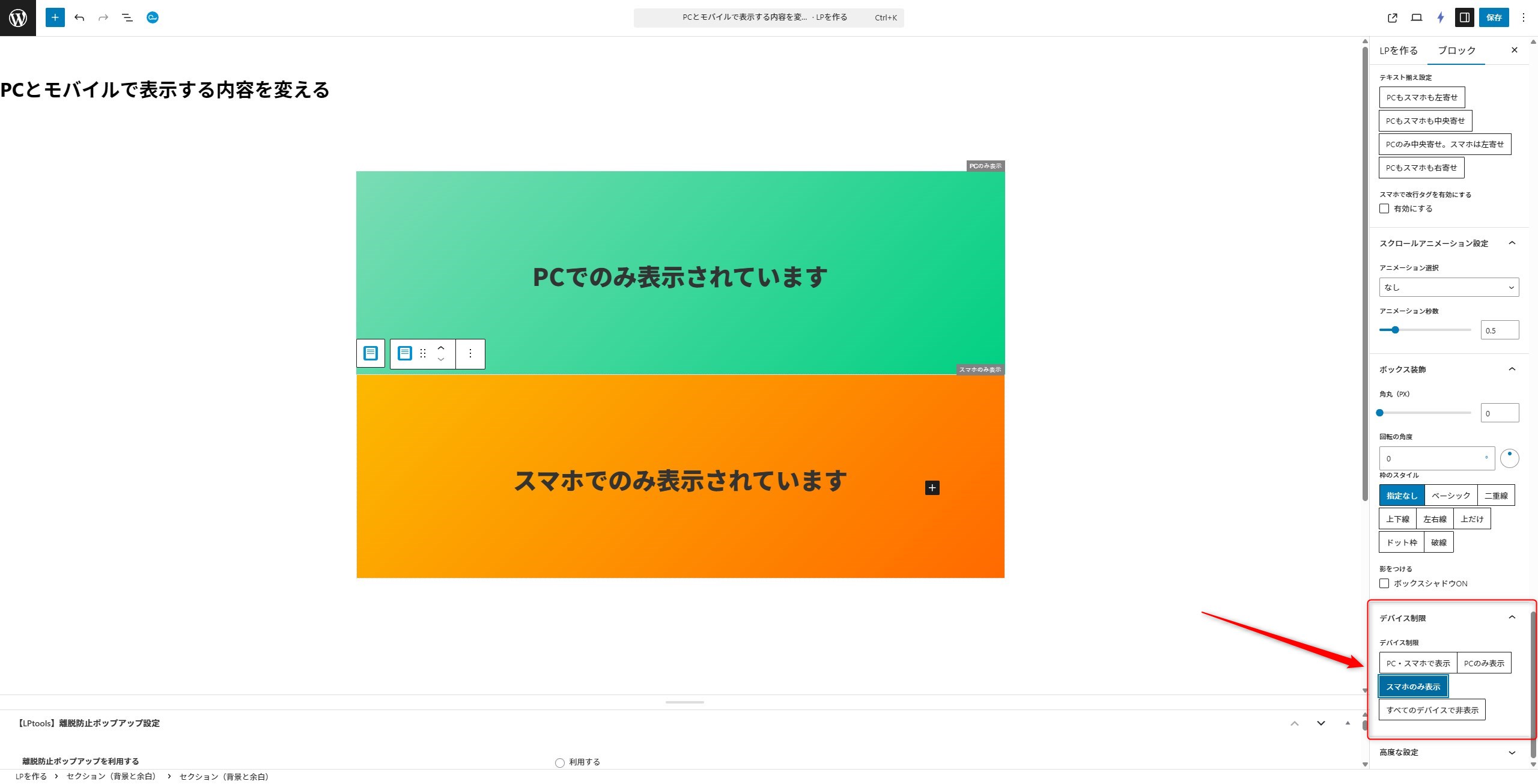Enable smartphone line break tag checkbox

pos(1384,208)
